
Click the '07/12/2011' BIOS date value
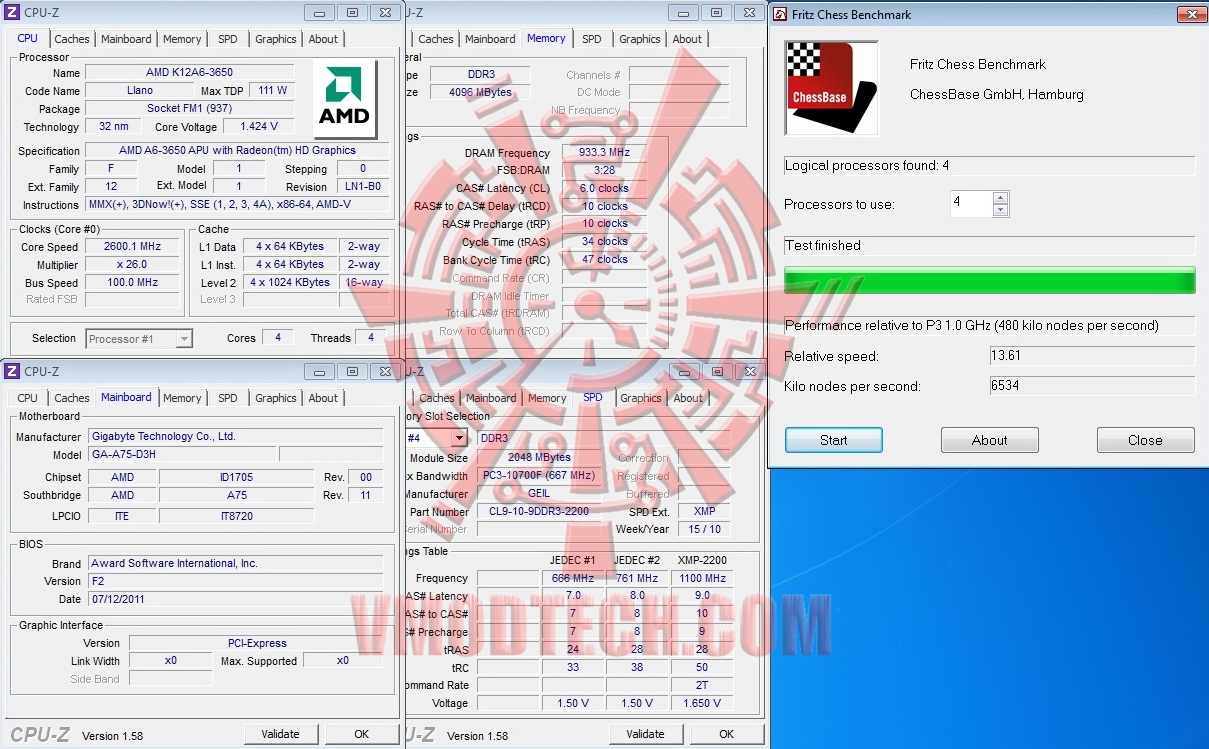[x=235, y=600]
